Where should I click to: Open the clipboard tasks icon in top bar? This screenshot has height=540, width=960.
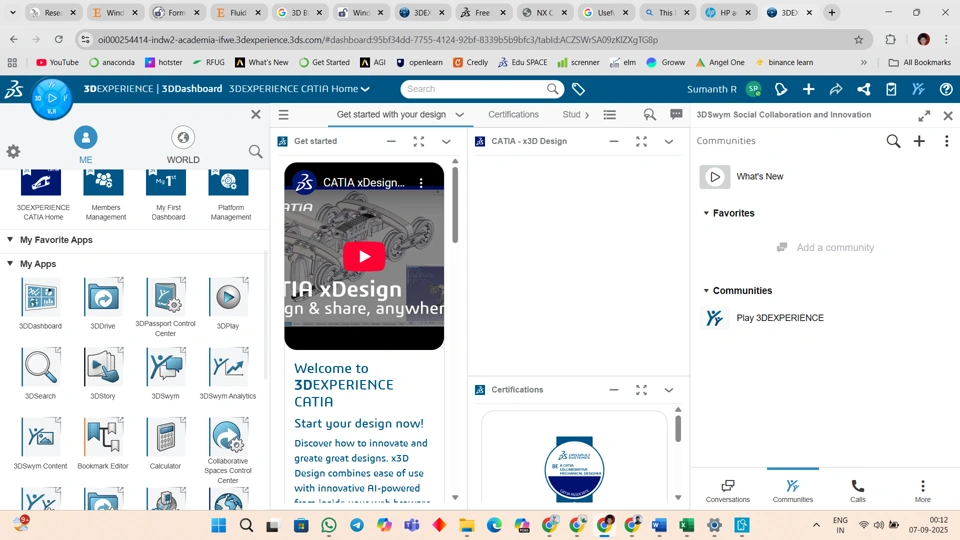pos(891,89)
